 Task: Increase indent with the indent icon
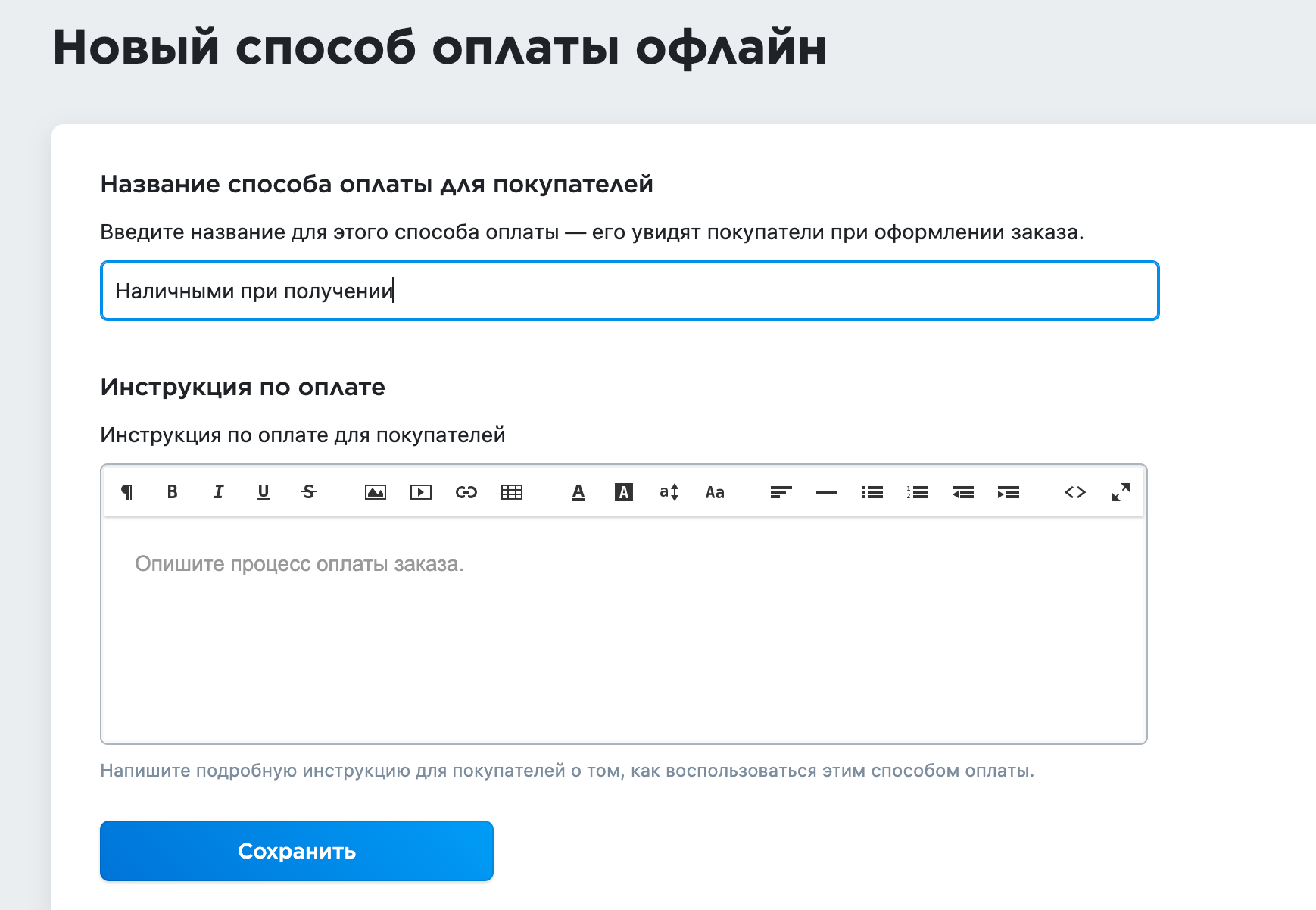(1009, 492)
